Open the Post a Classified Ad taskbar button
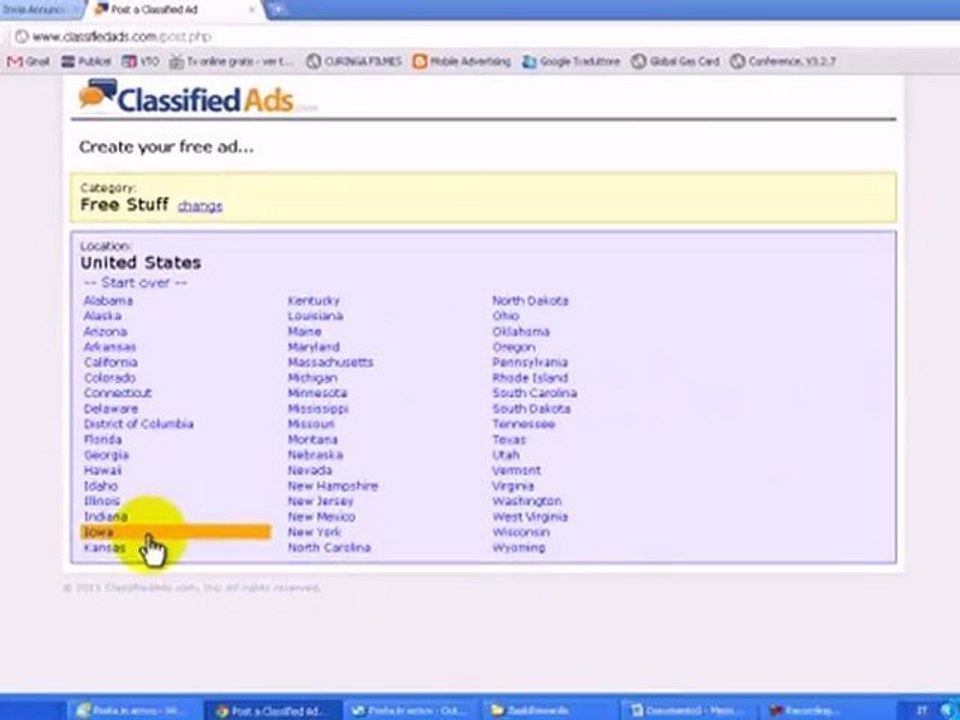This screenshot has height=720, width=960. 274,710
